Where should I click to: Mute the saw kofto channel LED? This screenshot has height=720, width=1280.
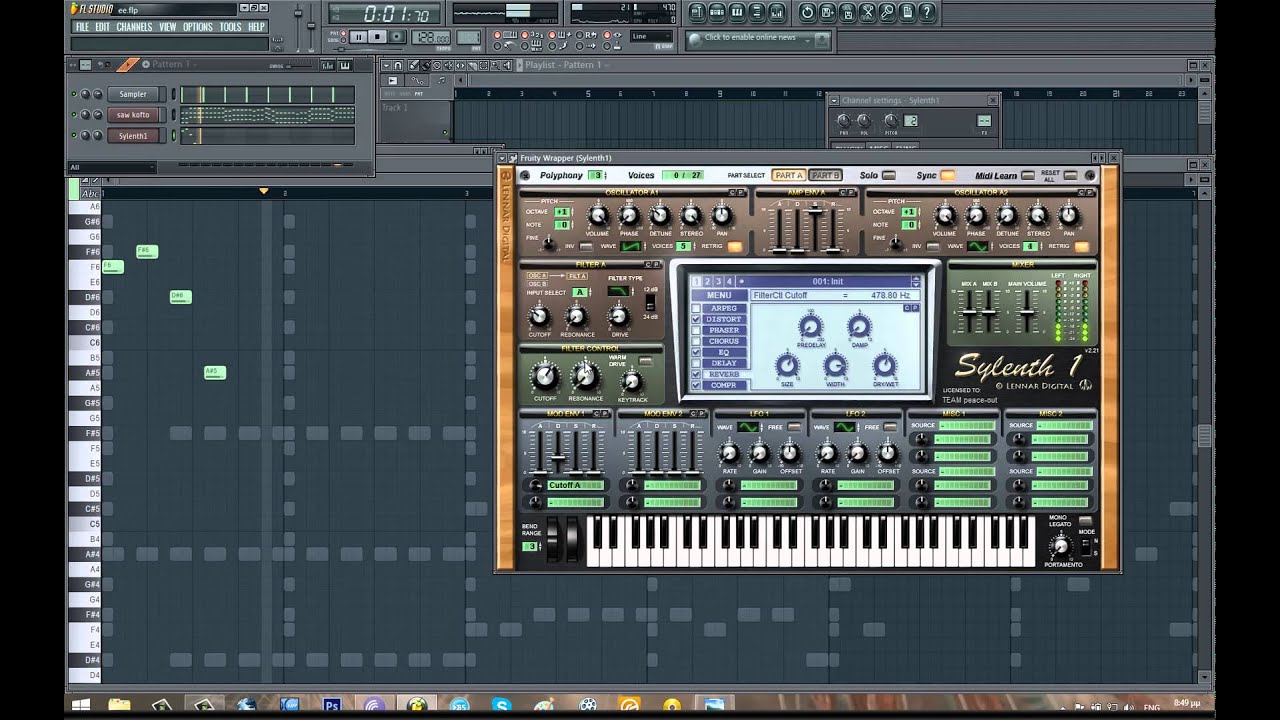[x=74, y=115]
